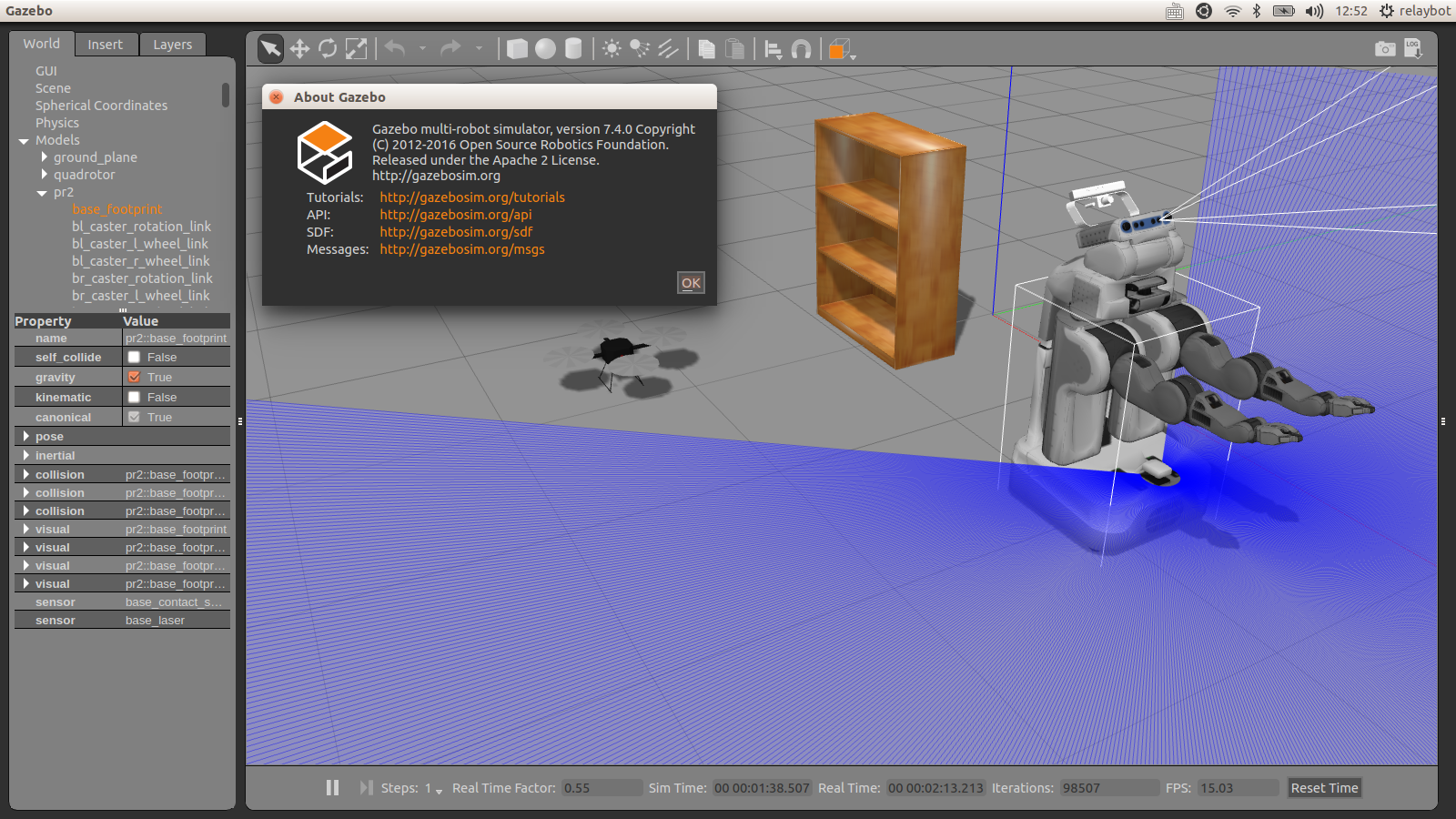Toggle the kinematic checkbox
Image resolution: width=1456 pixels, height=819 pixels.
point(134,397)
